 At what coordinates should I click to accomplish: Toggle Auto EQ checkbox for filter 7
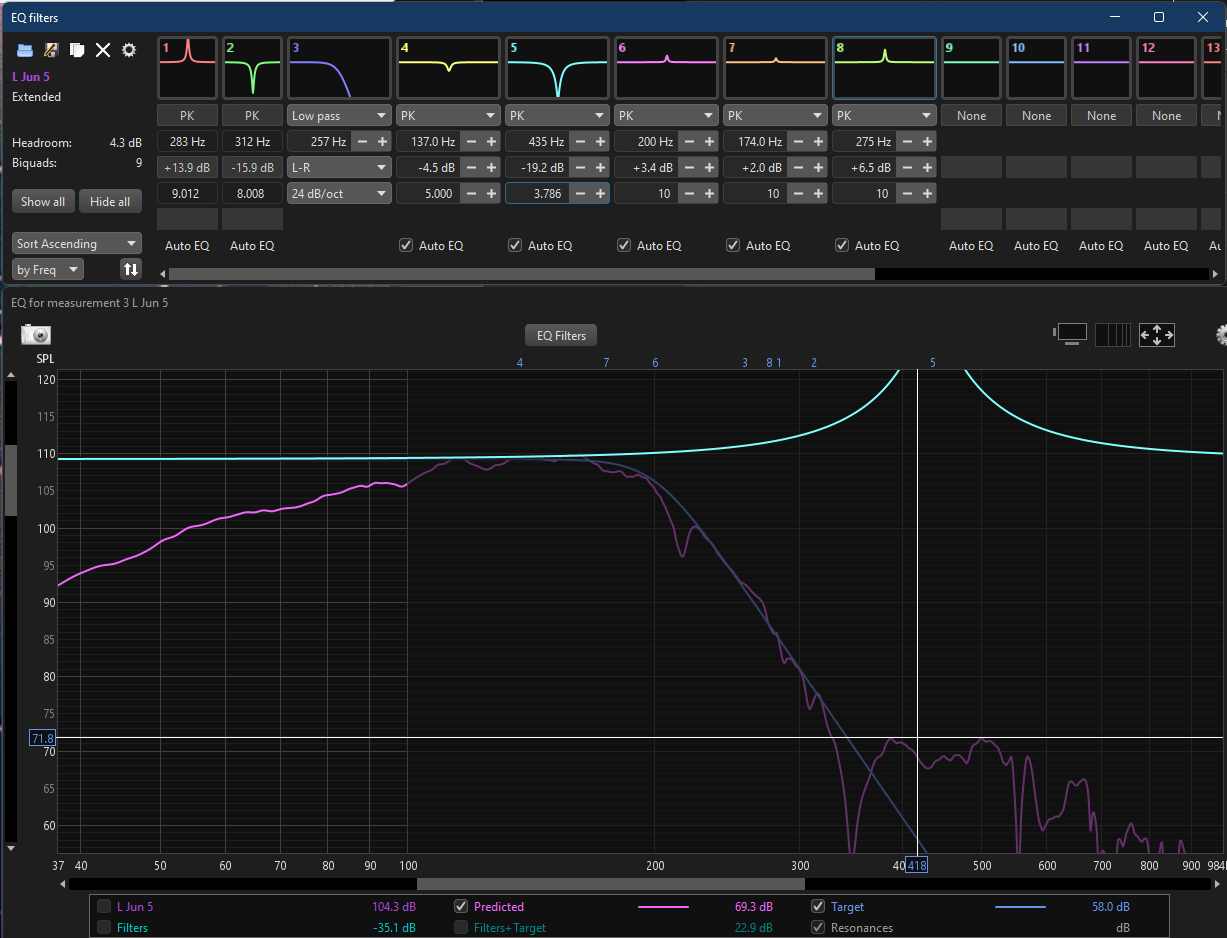click(x=733, y=245)
